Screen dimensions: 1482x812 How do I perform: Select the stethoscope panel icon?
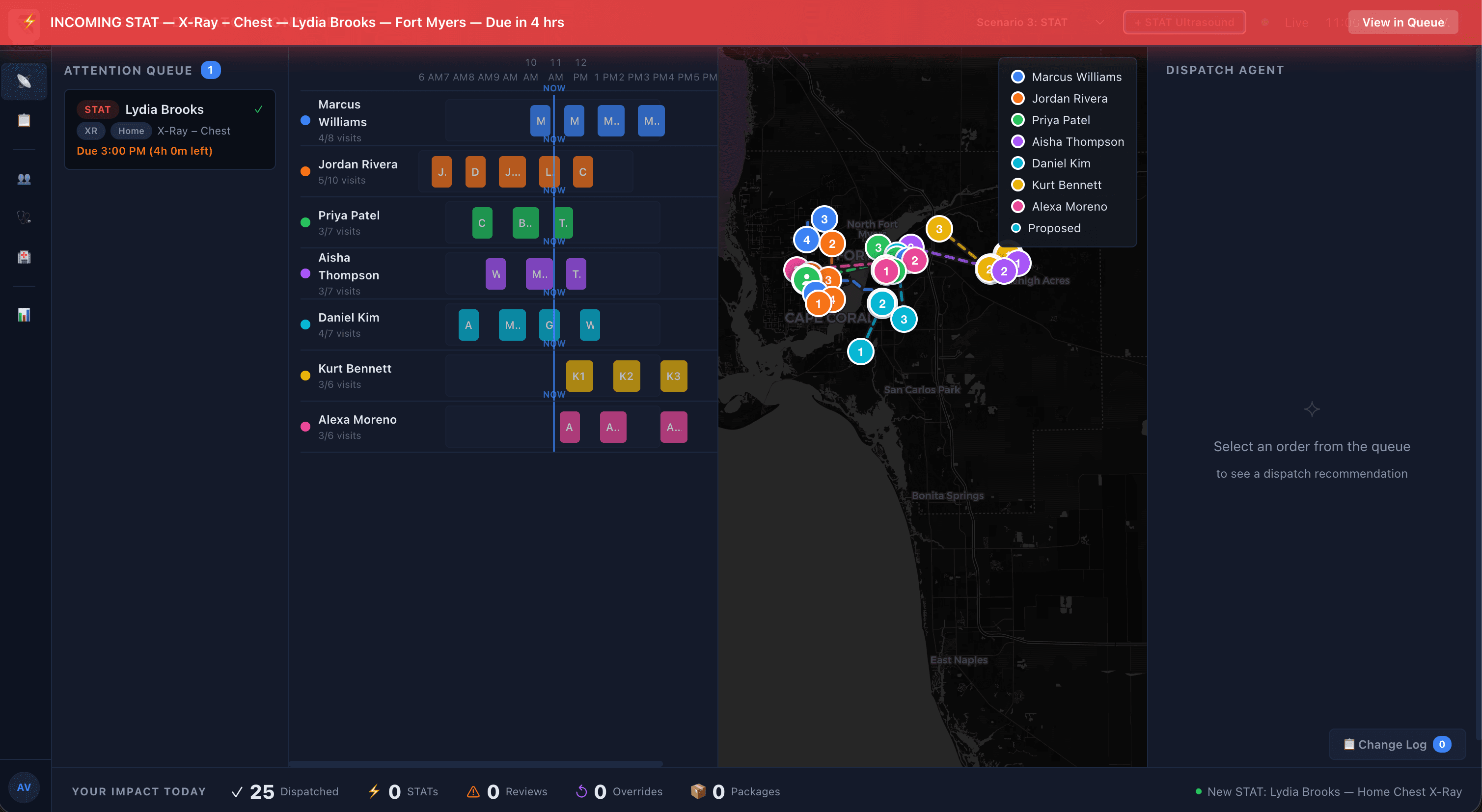tap(24, 216)
